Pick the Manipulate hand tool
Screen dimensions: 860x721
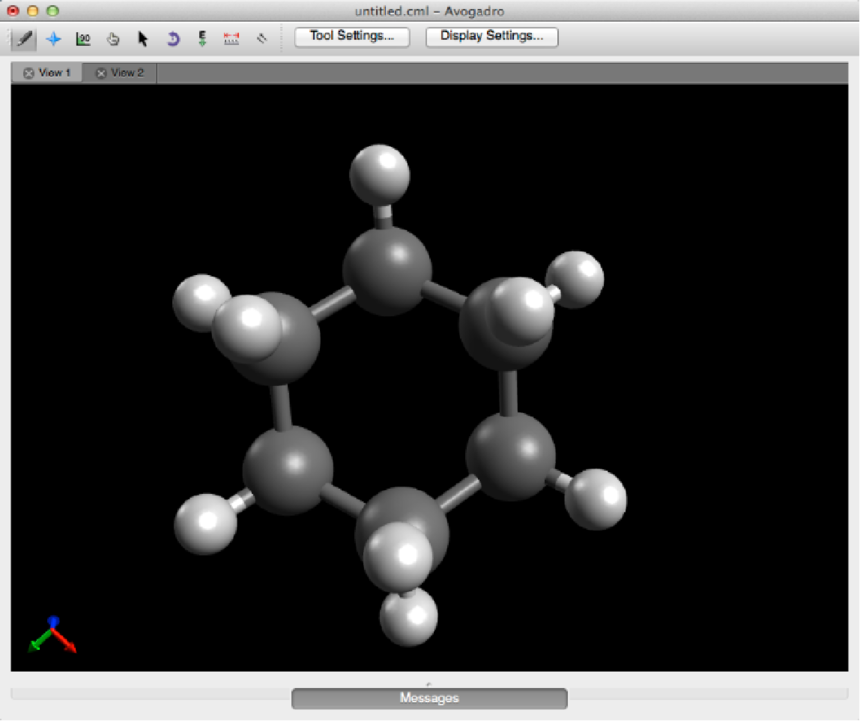coord(113,39)
